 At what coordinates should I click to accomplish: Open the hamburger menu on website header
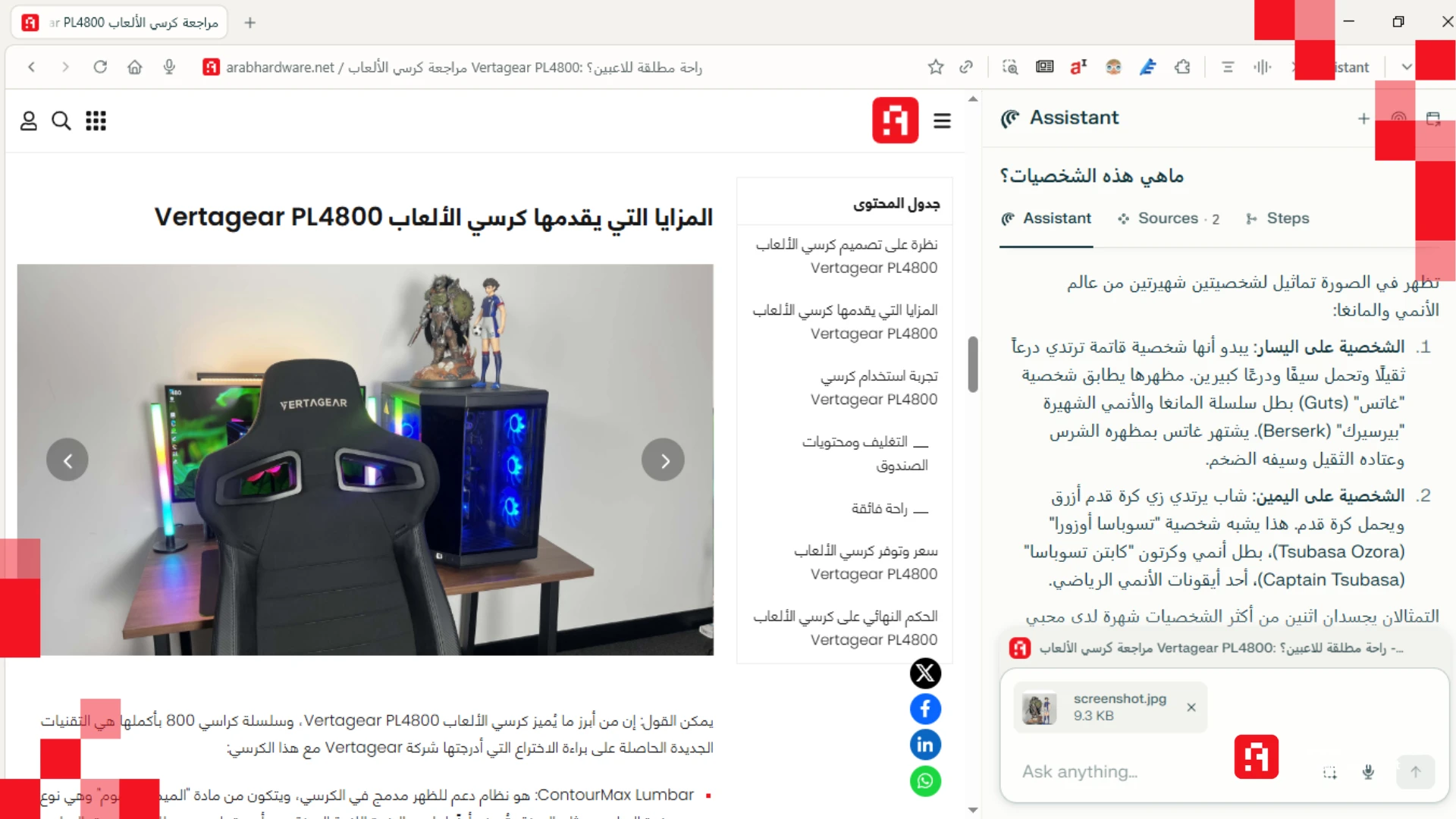coord(942,121)
